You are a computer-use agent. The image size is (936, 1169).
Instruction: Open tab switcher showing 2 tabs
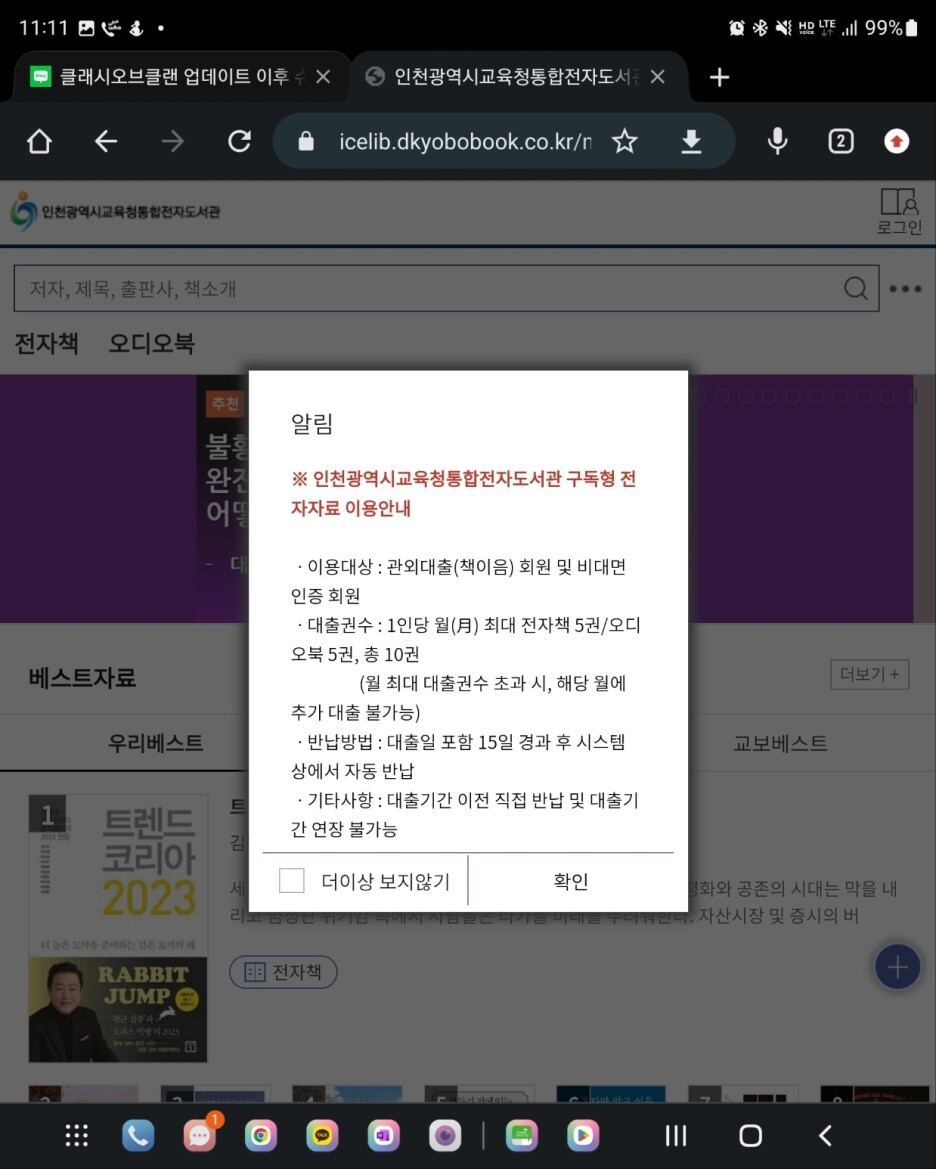(x=841, y=141)
